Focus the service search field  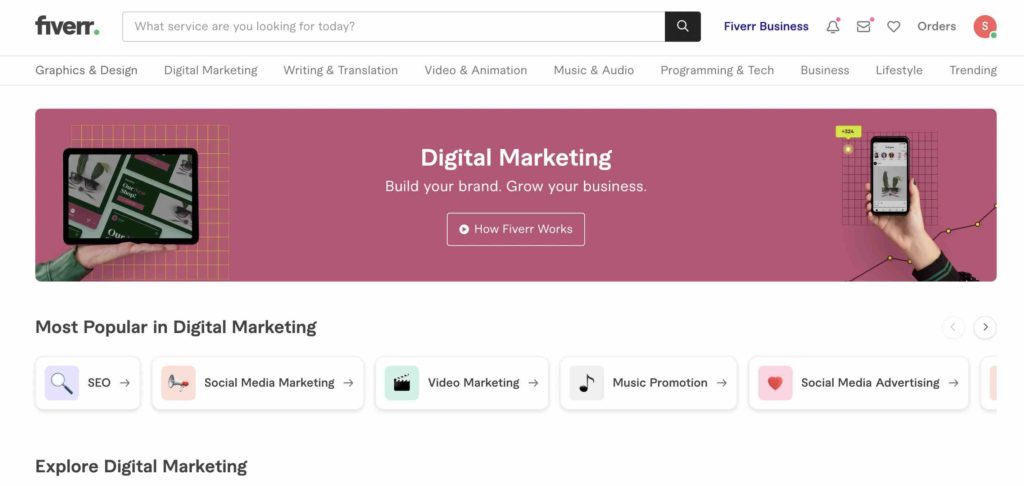[394, 26]
